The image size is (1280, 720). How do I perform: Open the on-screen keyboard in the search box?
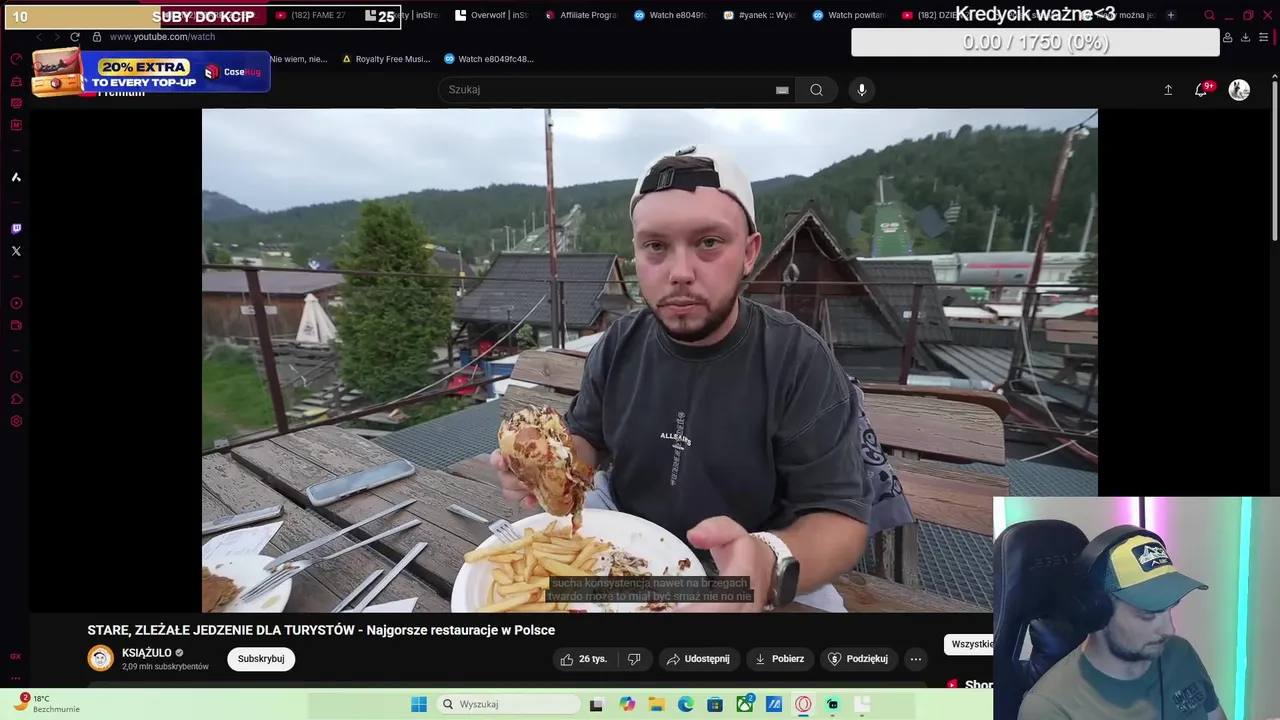pyautogui.click(x=782, y=90)
